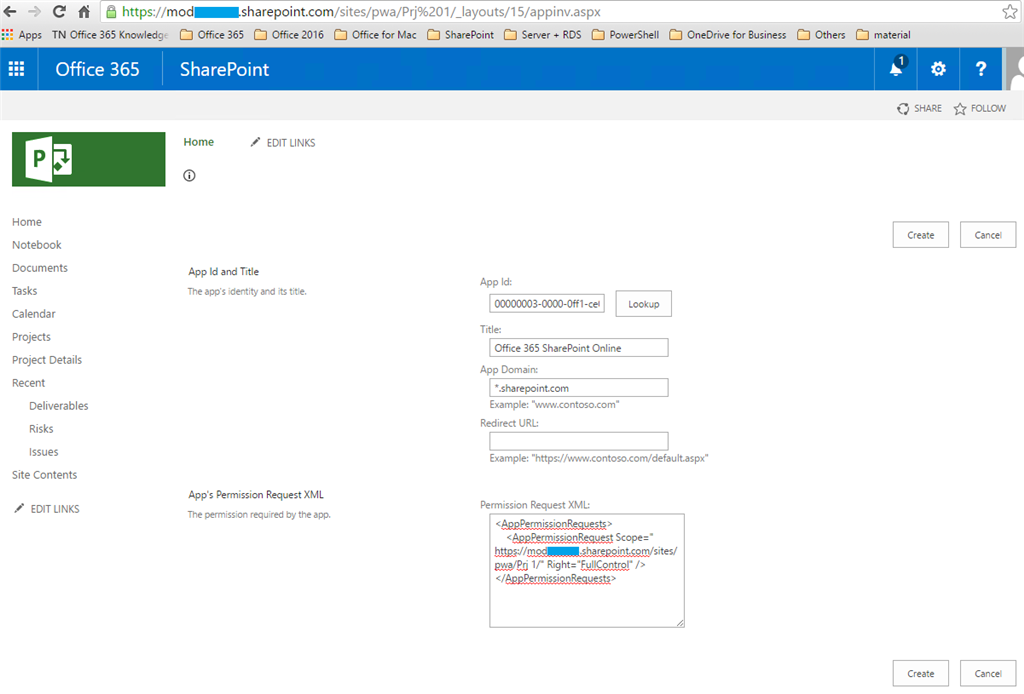Click the secure padlock icon in address bar
This screenshot has height=694, width=1024.
[x=111, y=12]
